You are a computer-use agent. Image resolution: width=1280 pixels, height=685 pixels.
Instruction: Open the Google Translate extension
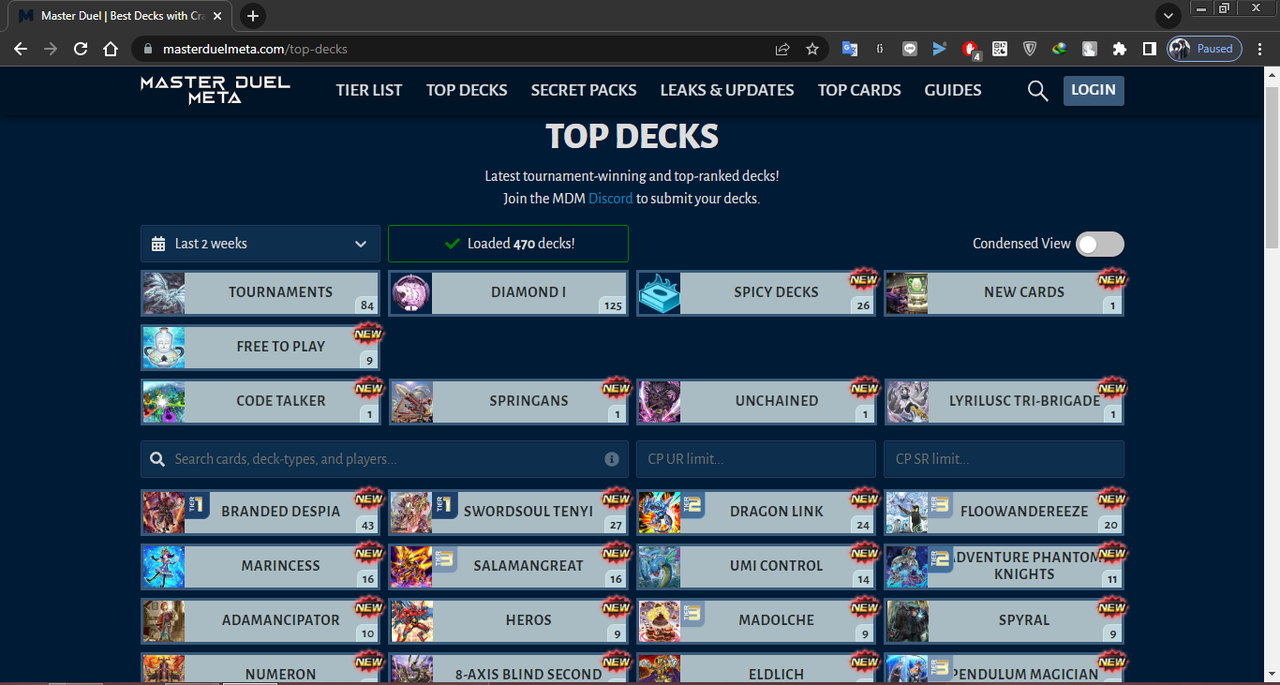coord(849,48)
